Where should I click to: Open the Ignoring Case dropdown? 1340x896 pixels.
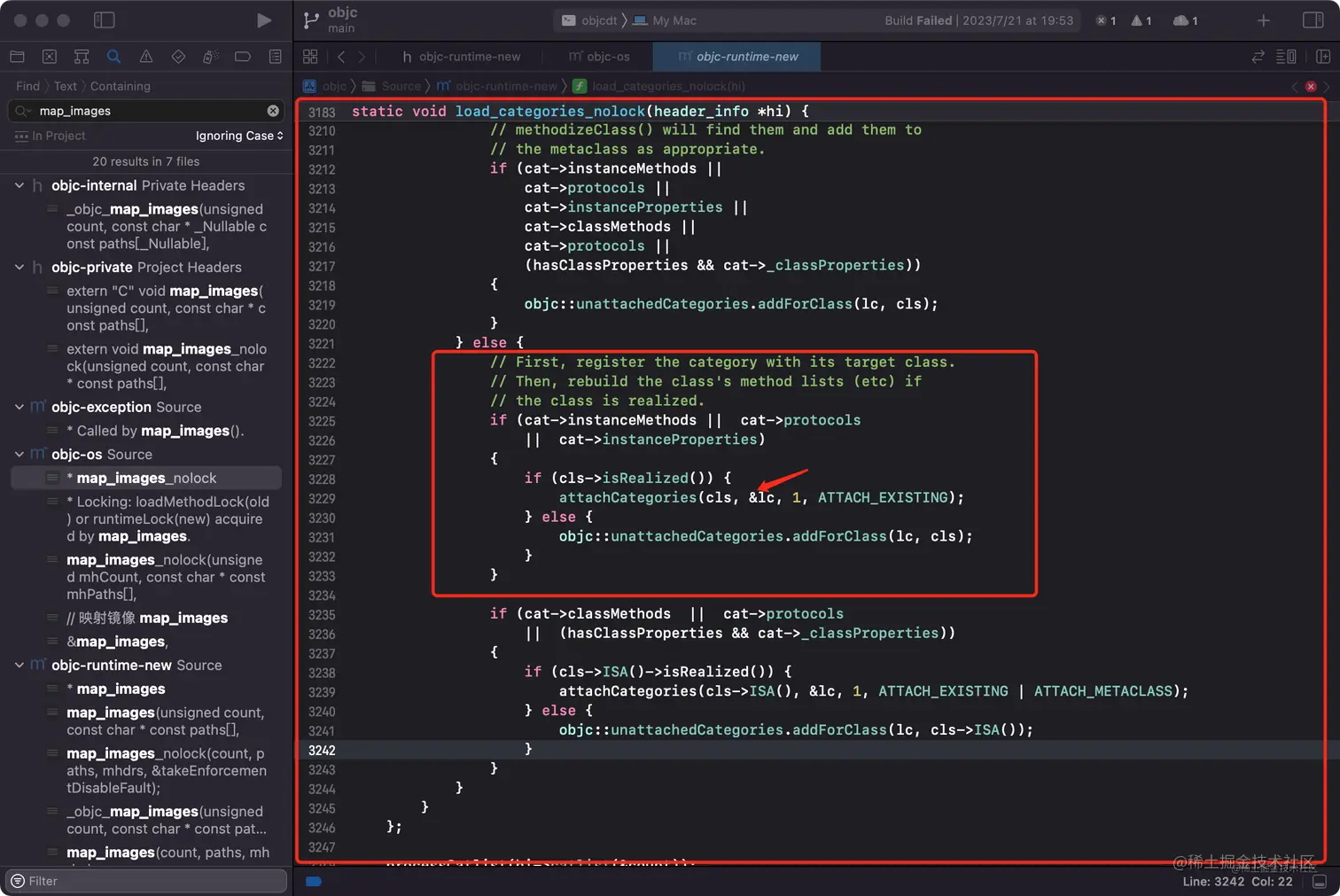[239, 136]
